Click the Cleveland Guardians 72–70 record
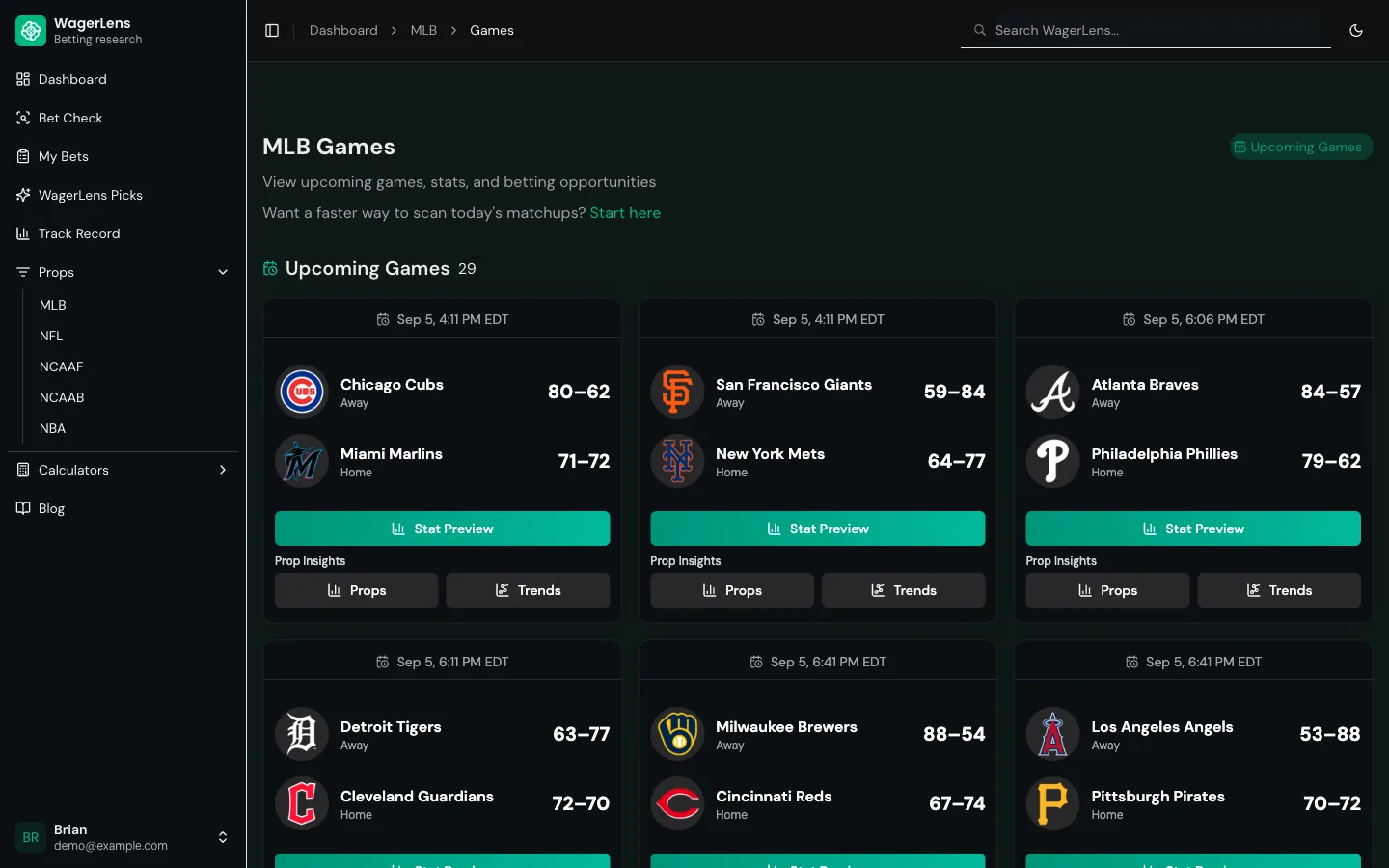Viewport: 1389px width, 868px height. point(581,803)
